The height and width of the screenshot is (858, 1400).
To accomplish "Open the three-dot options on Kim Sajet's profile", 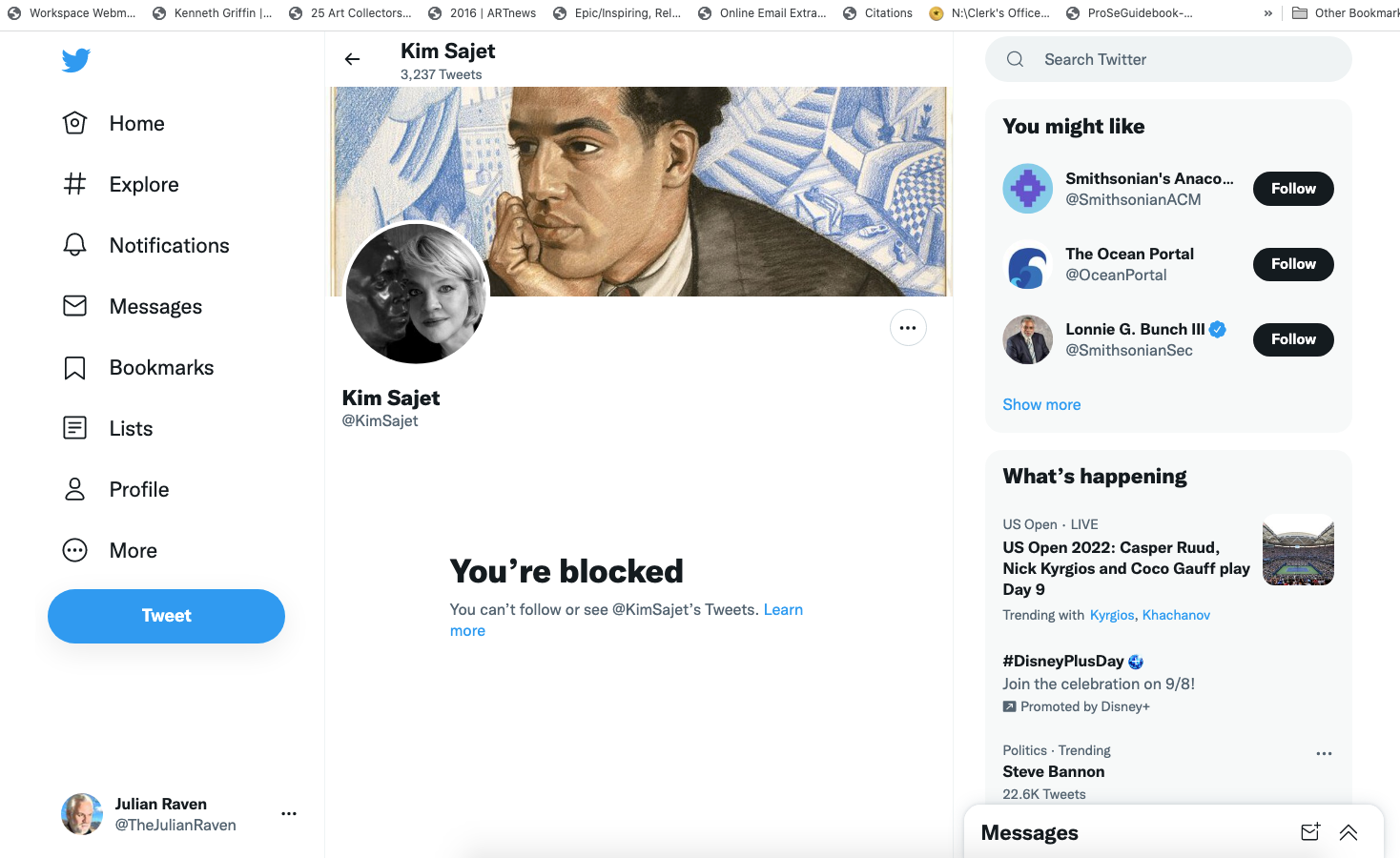I will [x=908, y=328].
